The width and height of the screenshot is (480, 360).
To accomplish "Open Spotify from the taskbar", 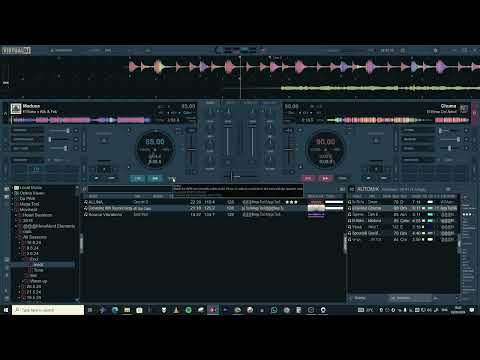I will (x=188, y=310).
